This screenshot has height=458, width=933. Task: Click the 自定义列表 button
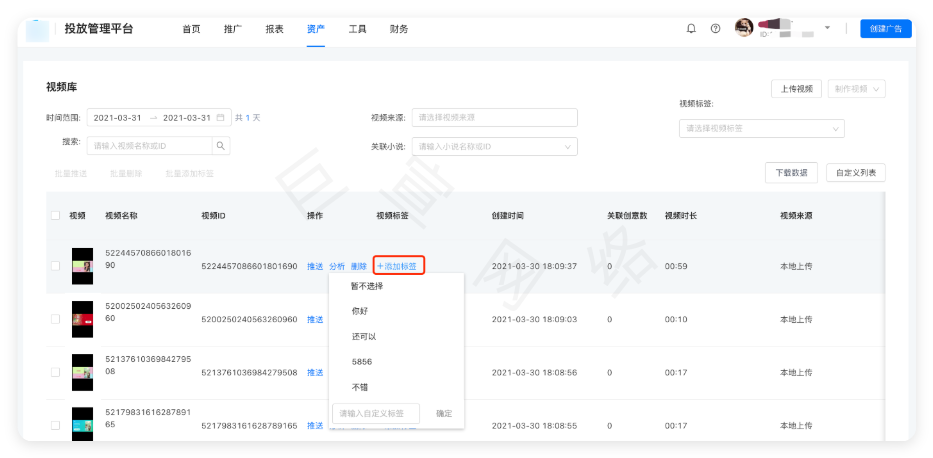pyautogui.click(x=856, y=173)
